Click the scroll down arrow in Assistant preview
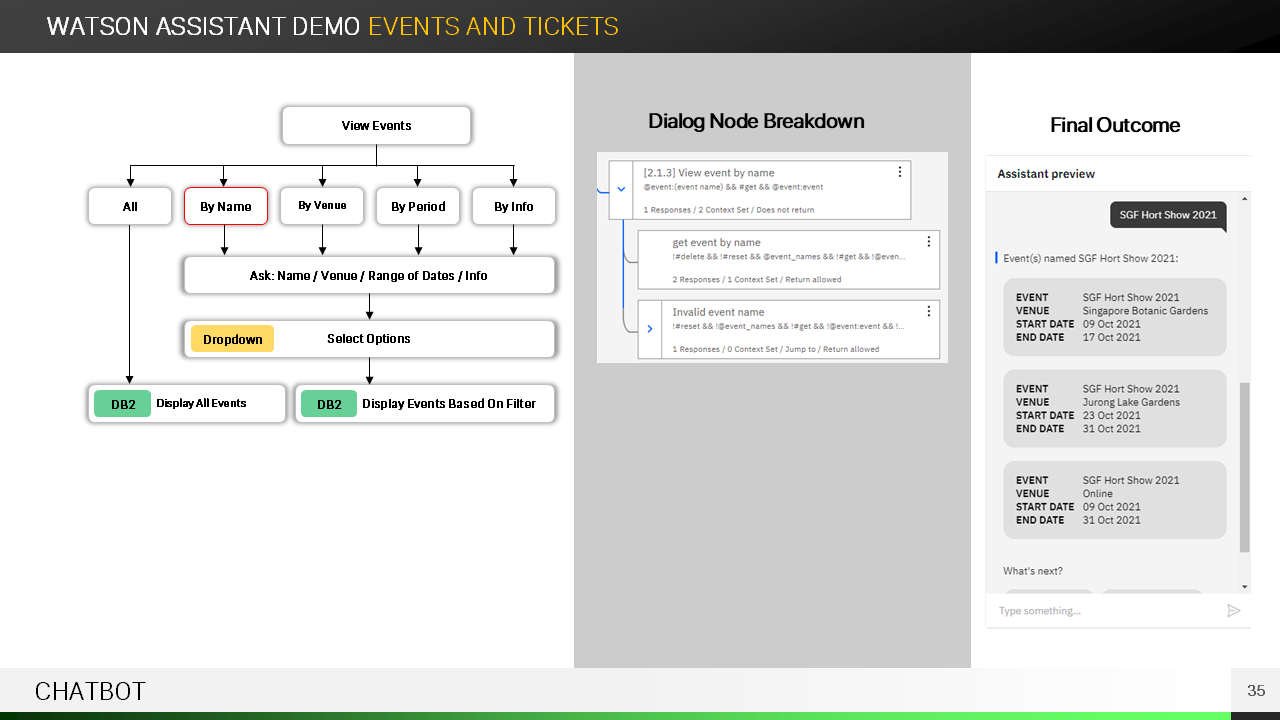1280x720 pixels. click(x=1244, y=586)
